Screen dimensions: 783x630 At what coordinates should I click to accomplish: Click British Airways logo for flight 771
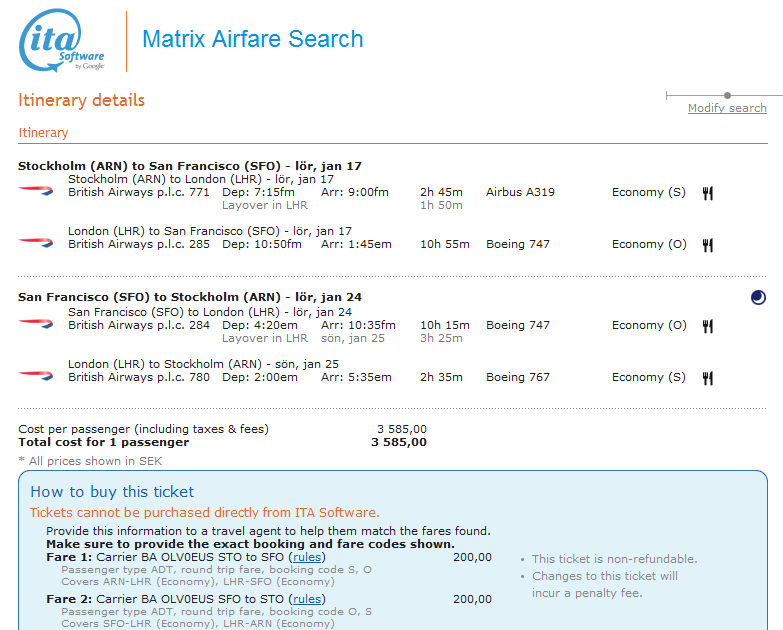pos(35,189)
